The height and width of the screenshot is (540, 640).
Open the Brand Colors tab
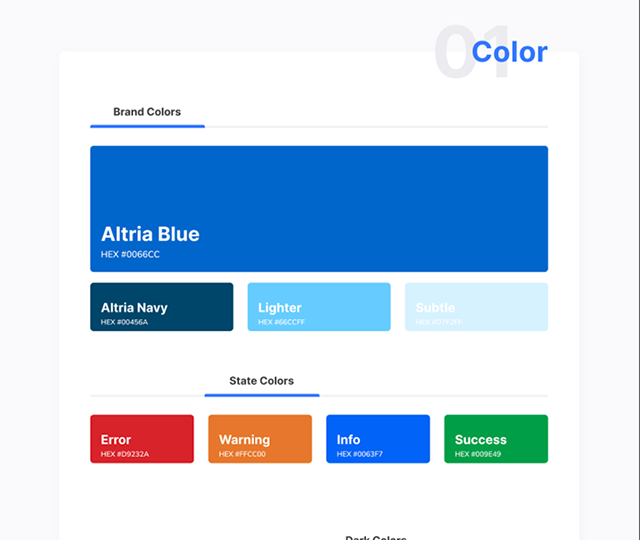pyautogui.click(x=147, y=112)
